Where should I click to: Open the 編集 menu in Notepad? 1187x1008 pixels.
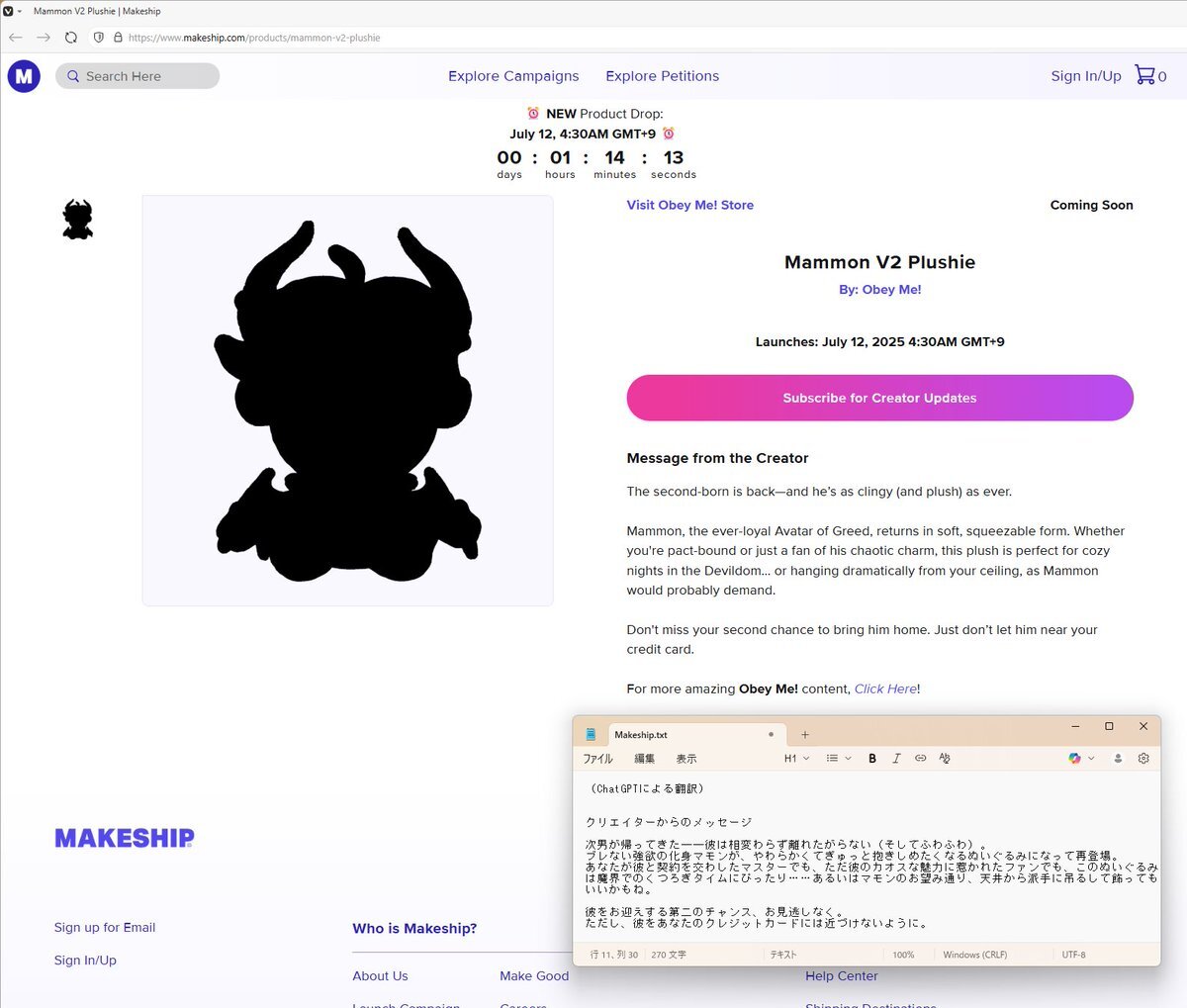644,759
